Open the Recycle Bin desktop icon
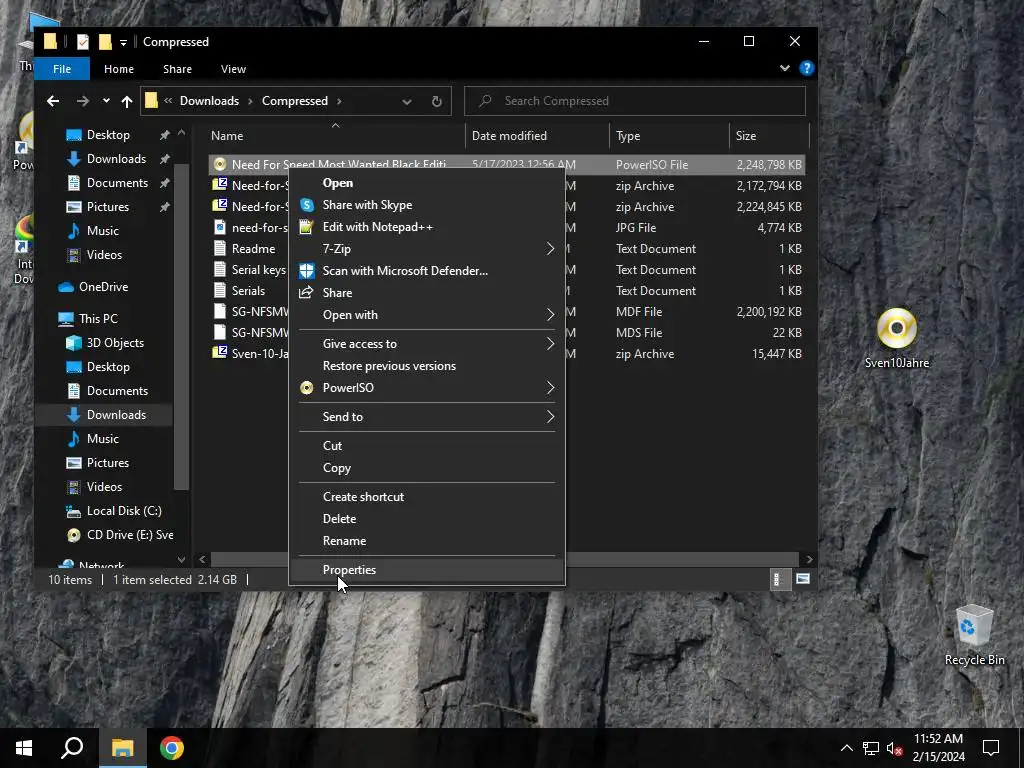 (x=974, y=635)
